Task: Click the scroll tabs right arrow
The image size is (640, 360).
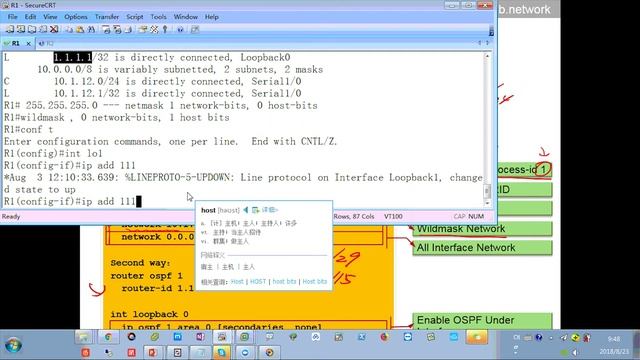Action: click(x=487, y=43)
